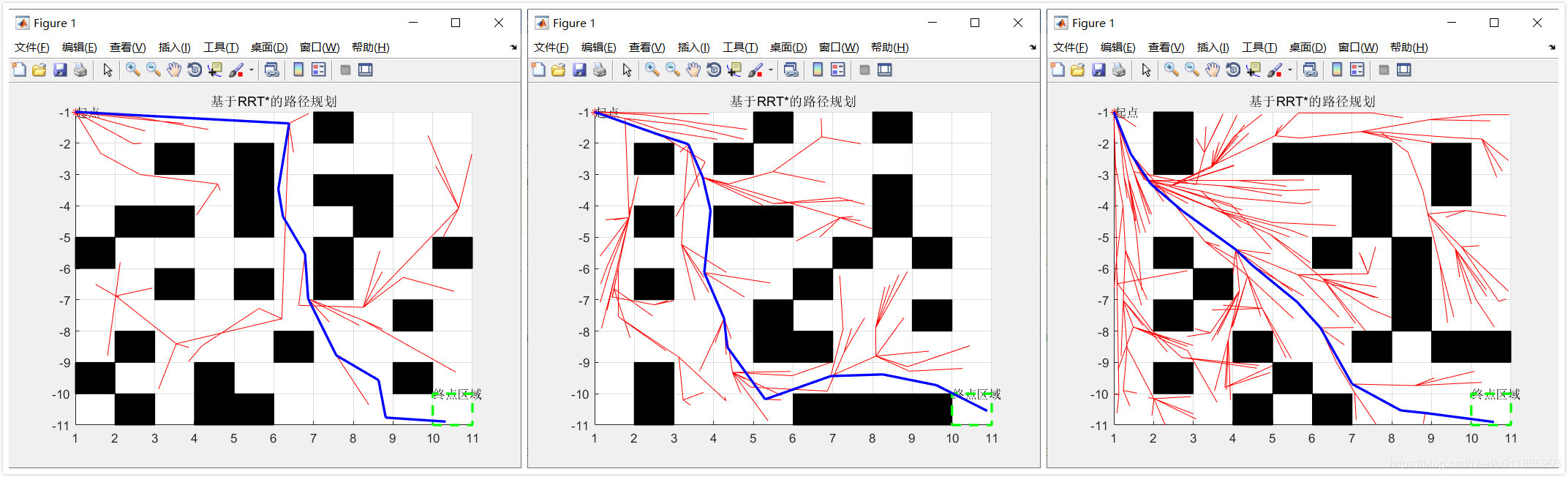1568x477 pixels.
Task: Select Pan hand tool in left Figure window
Action: [x=174, y=70]
